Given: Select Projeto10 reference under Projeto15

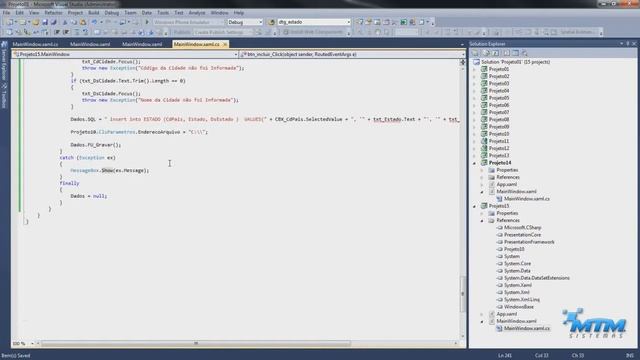Looking at the screenshot, I should coord(514,249).
